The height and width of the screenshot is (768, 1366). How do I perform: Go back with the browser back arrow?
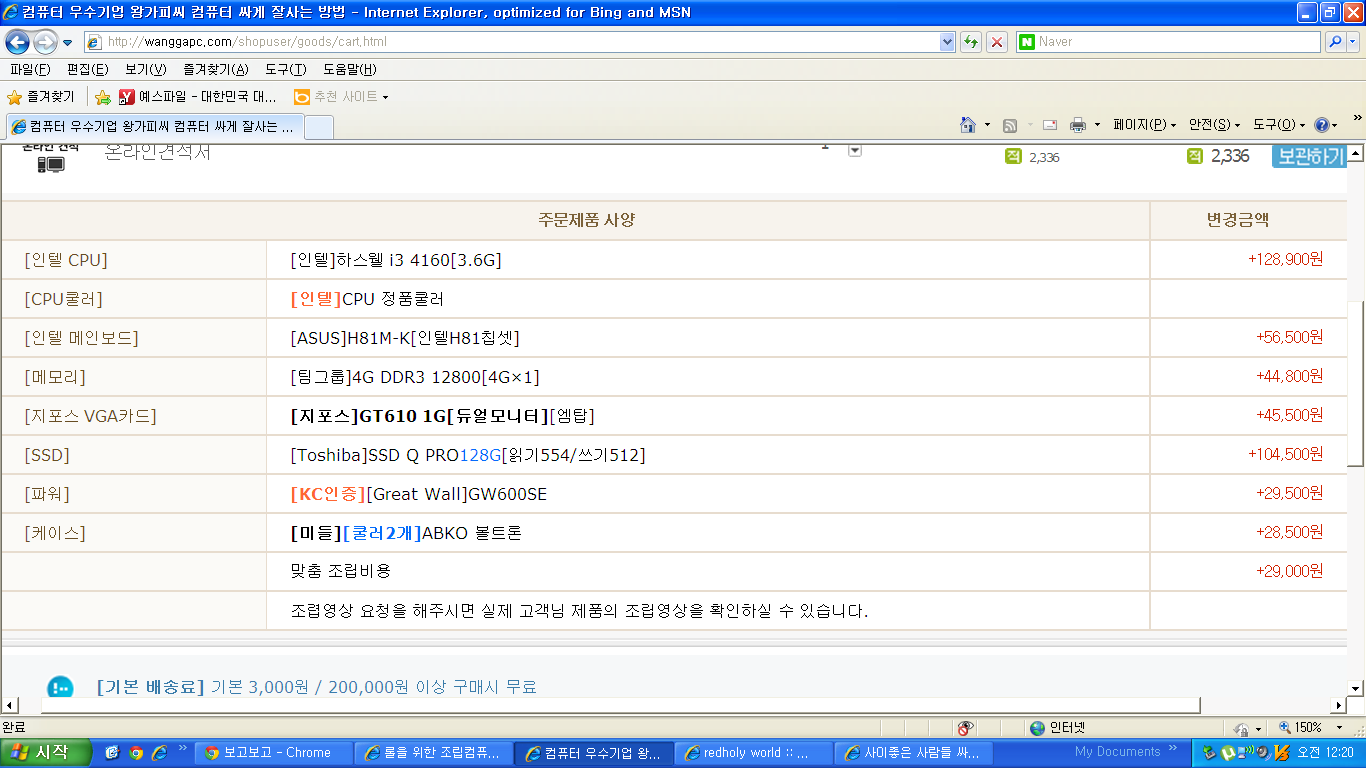pos(17,42)
